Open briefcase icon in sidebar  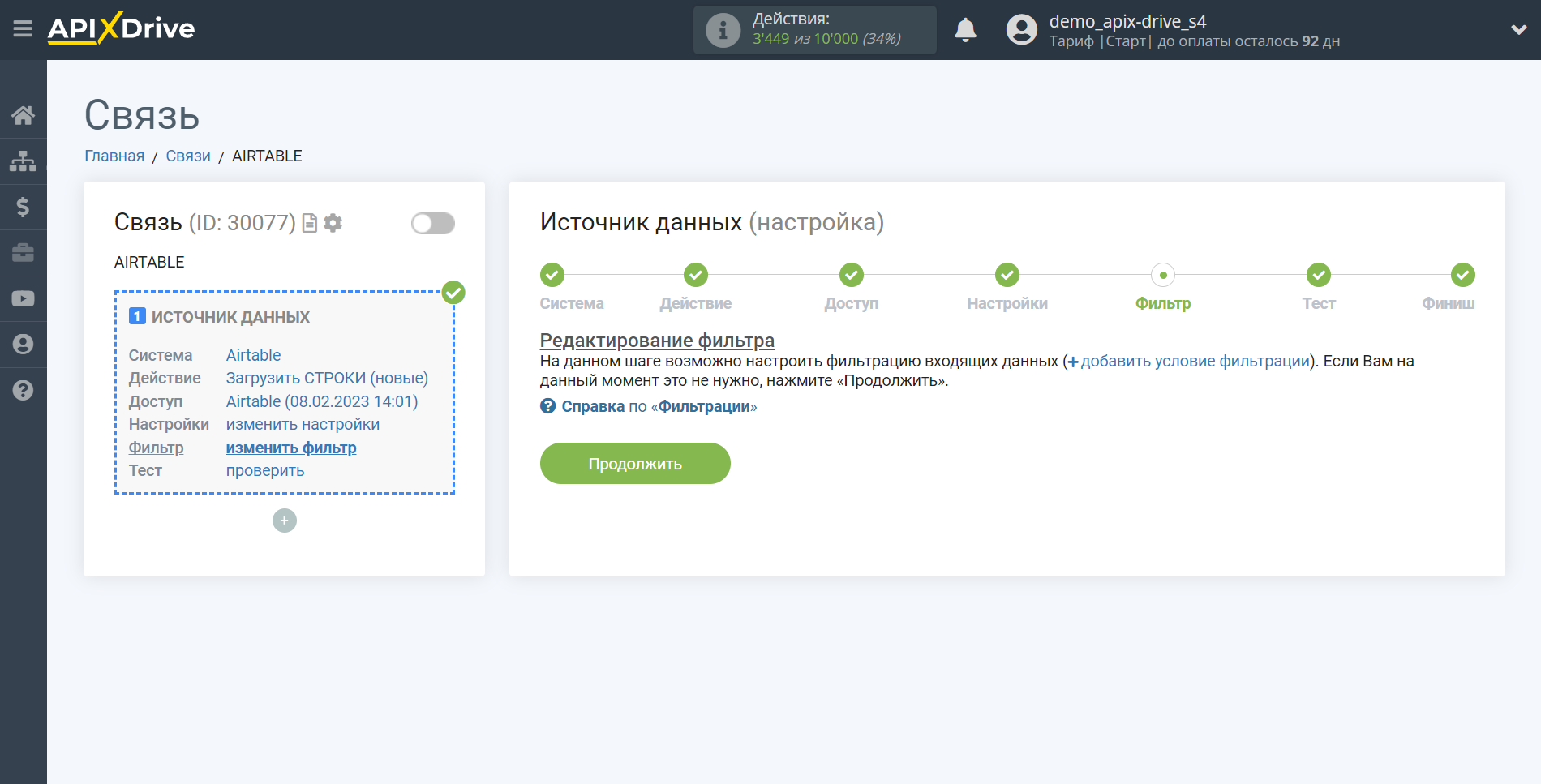[x=23, y=253]
